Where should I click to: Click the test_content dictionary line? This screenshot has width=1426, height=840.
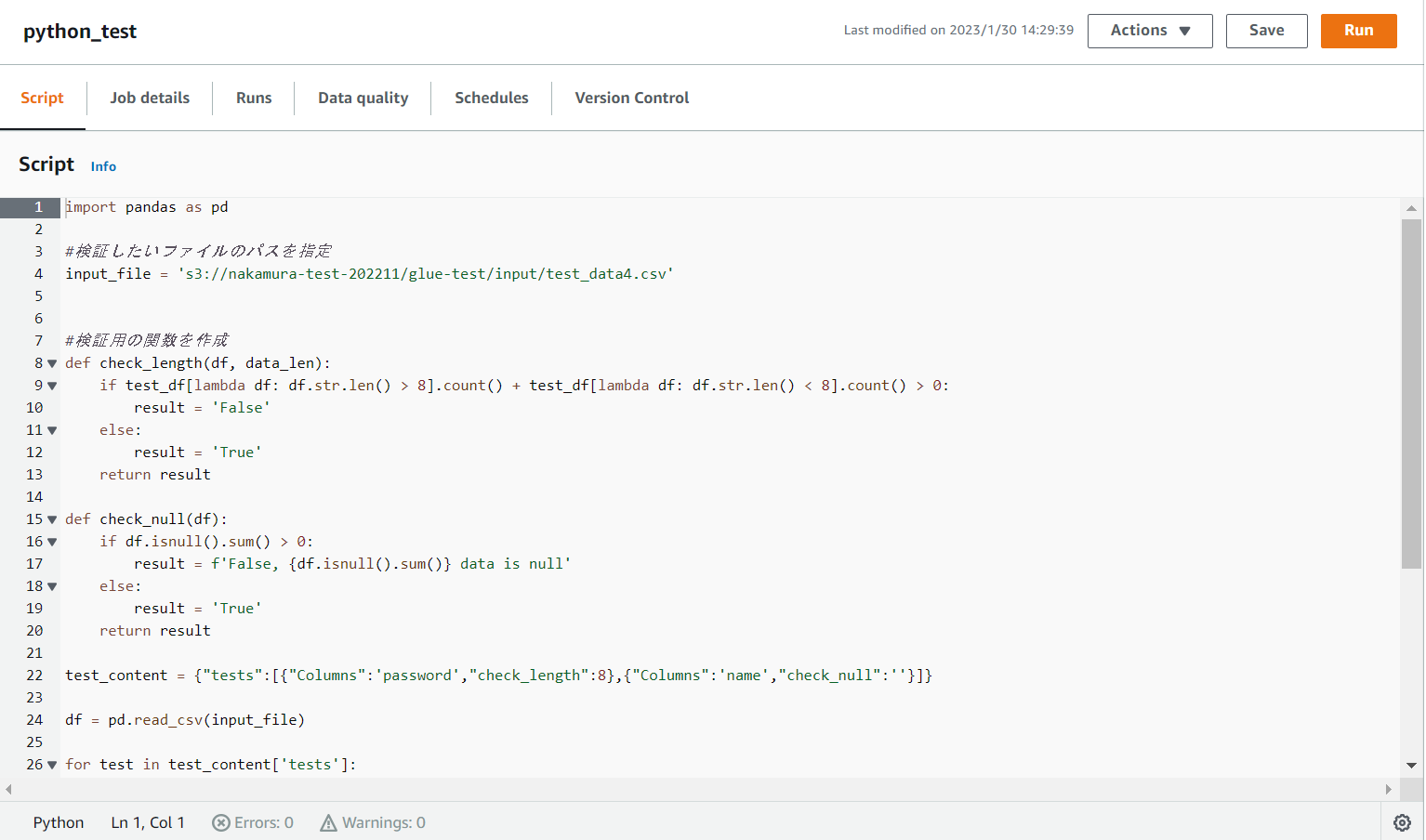point(499,676)
